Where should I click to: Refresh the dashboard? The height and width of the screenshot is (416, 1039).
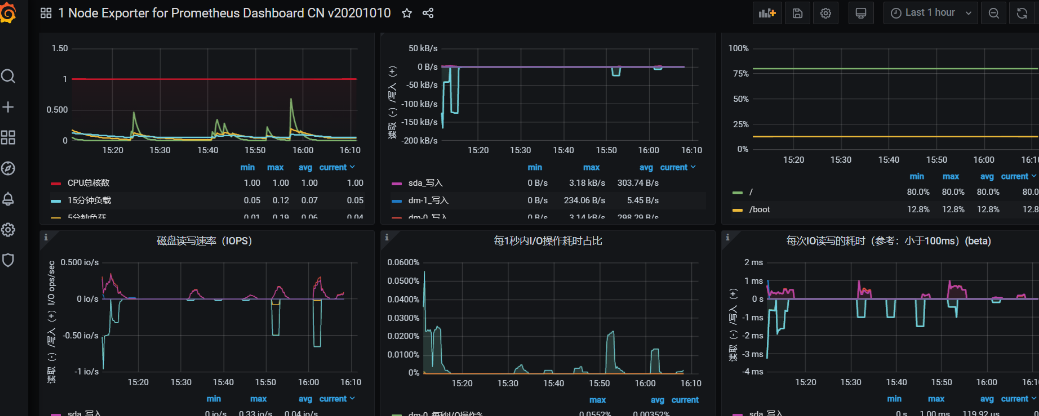click(1022, 13)
